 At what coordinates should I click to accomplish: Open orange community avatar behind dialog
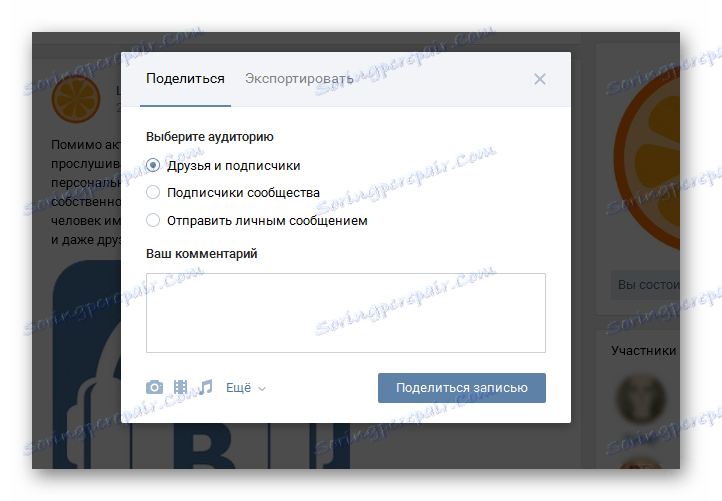[647, 159]
